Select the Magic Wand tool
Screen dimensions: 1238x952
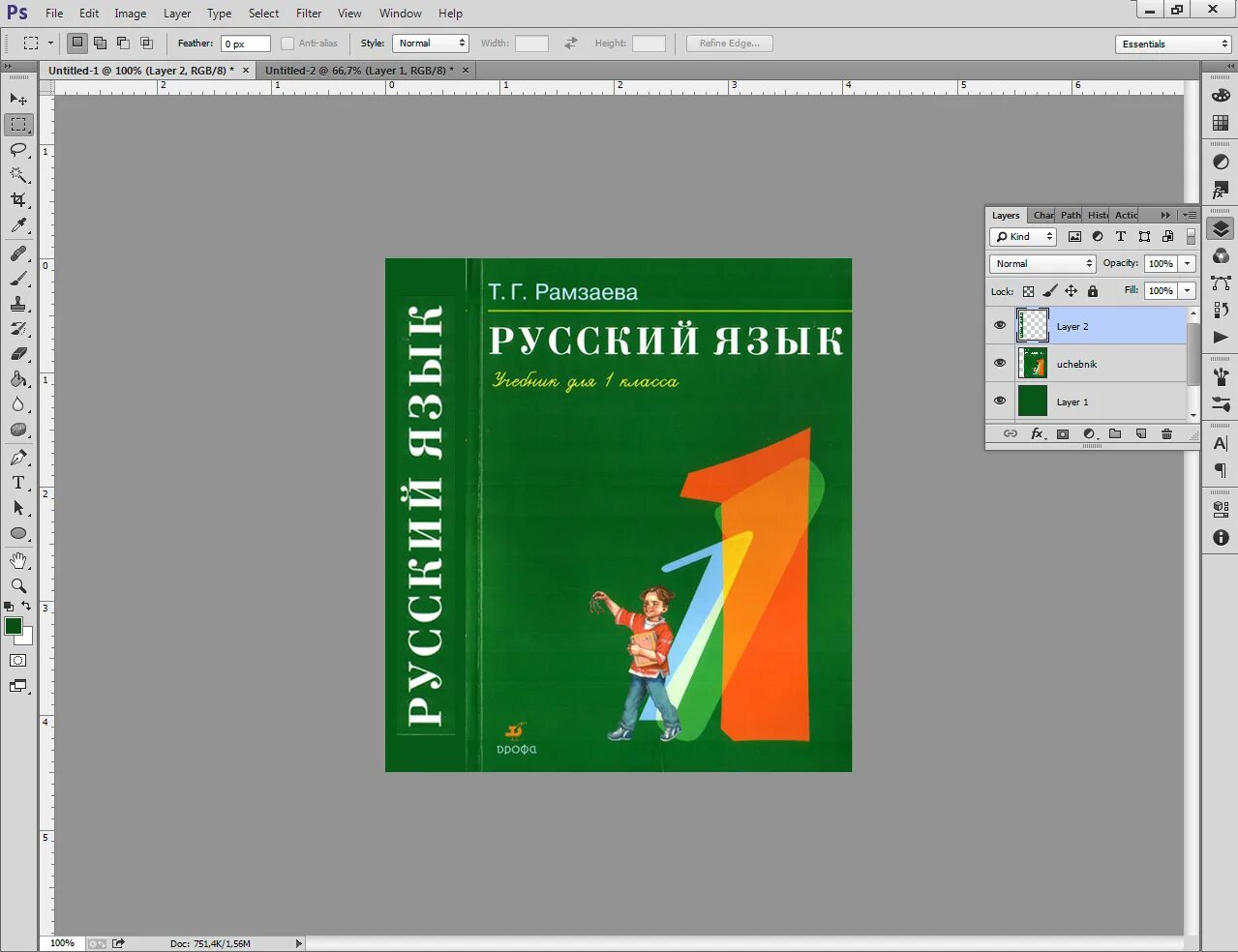(18, 175)
